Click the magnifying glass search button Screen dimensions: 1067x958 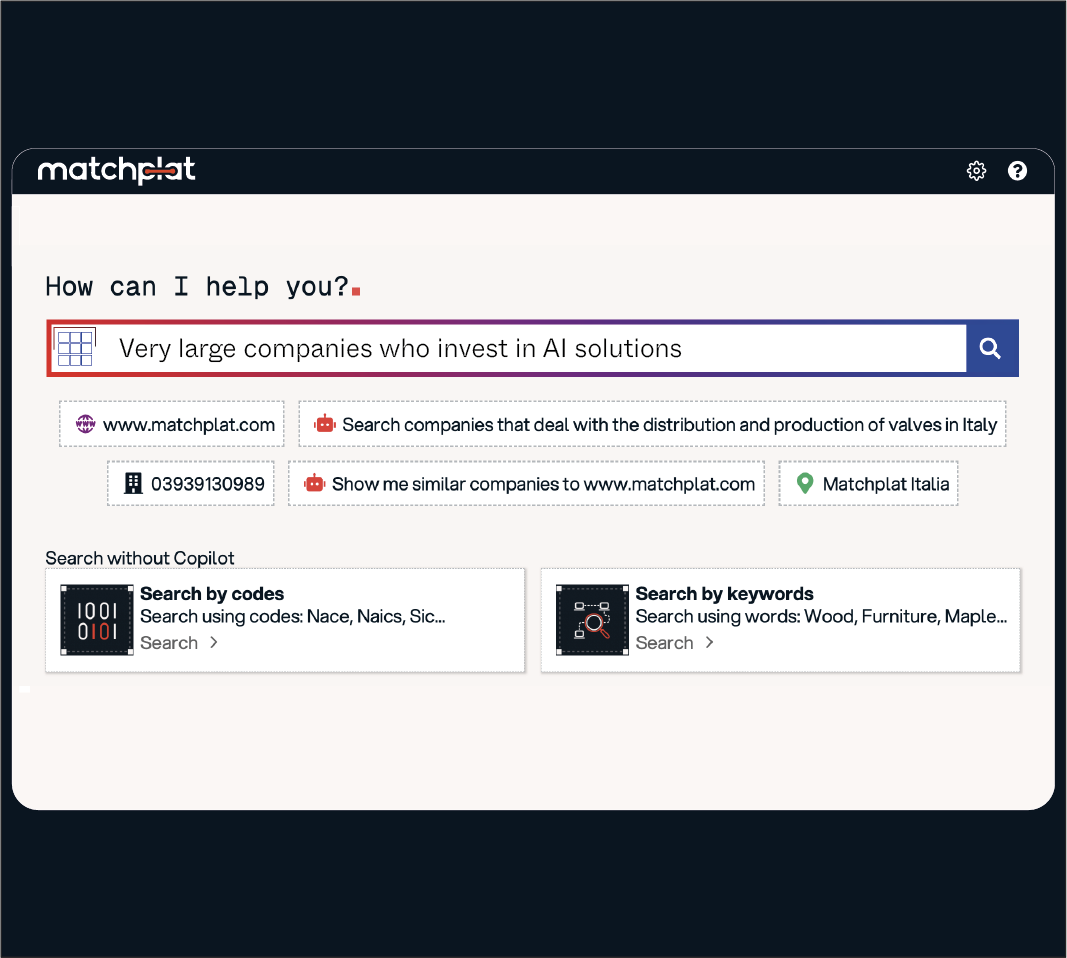click(x=991, y=348)
